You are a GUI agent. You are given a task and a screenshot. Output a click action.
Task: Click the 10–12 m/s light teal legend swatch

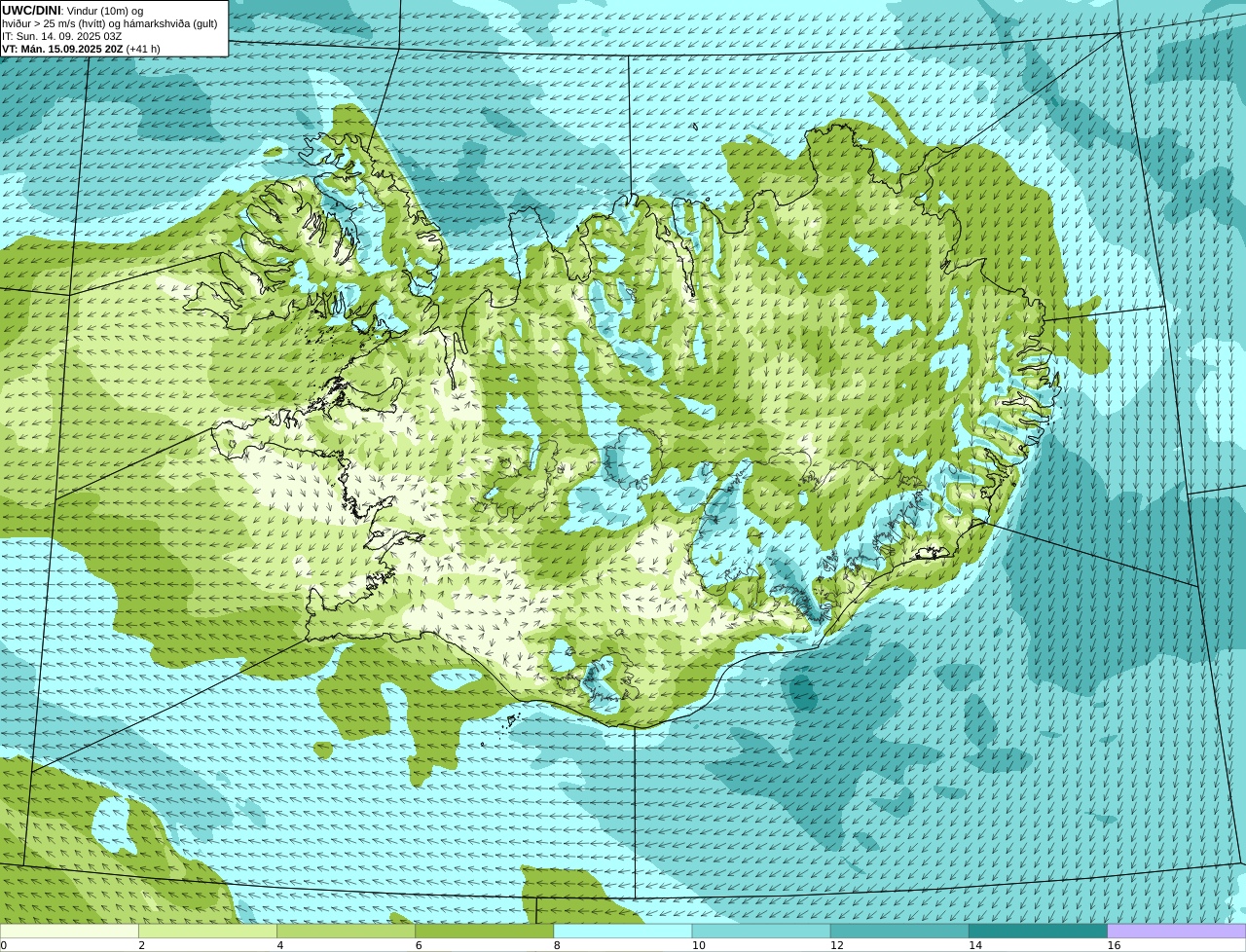[761, 932]
